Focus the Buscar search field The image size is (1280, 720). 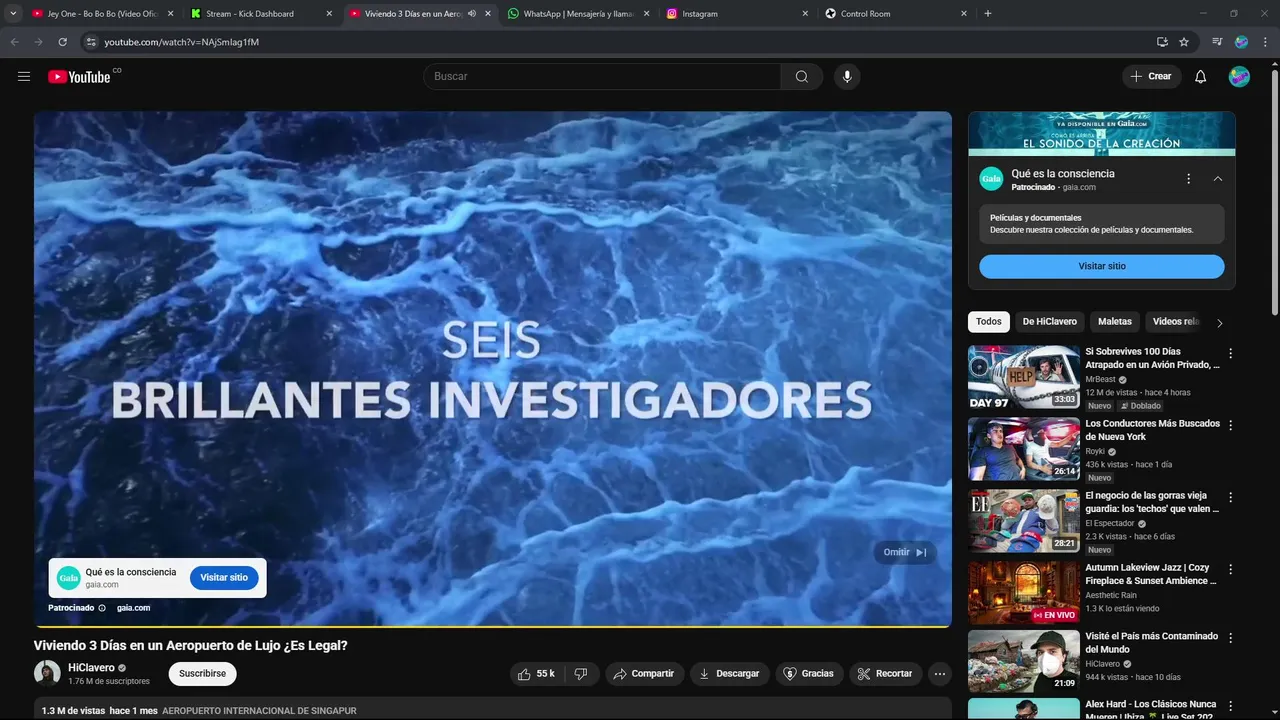pos(603,76)
